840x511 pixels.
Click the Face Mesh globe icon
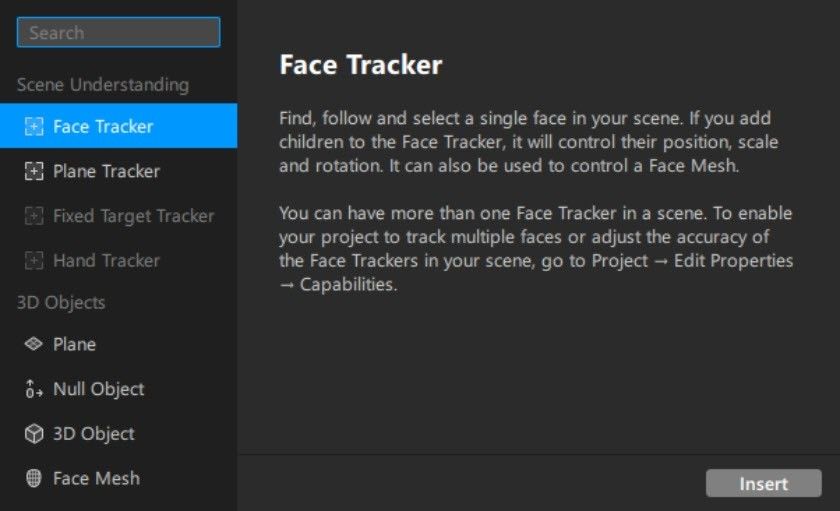click(x=34, y=478)
